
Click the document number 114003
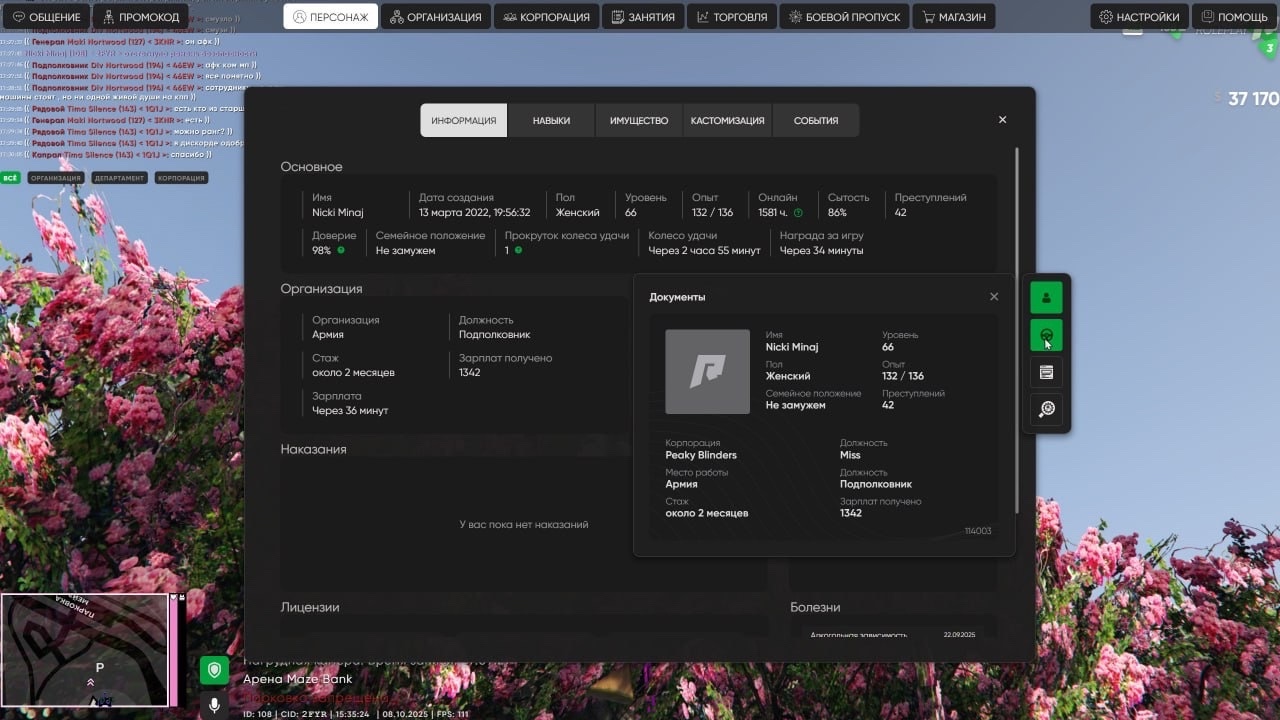[x=978, y=531]
